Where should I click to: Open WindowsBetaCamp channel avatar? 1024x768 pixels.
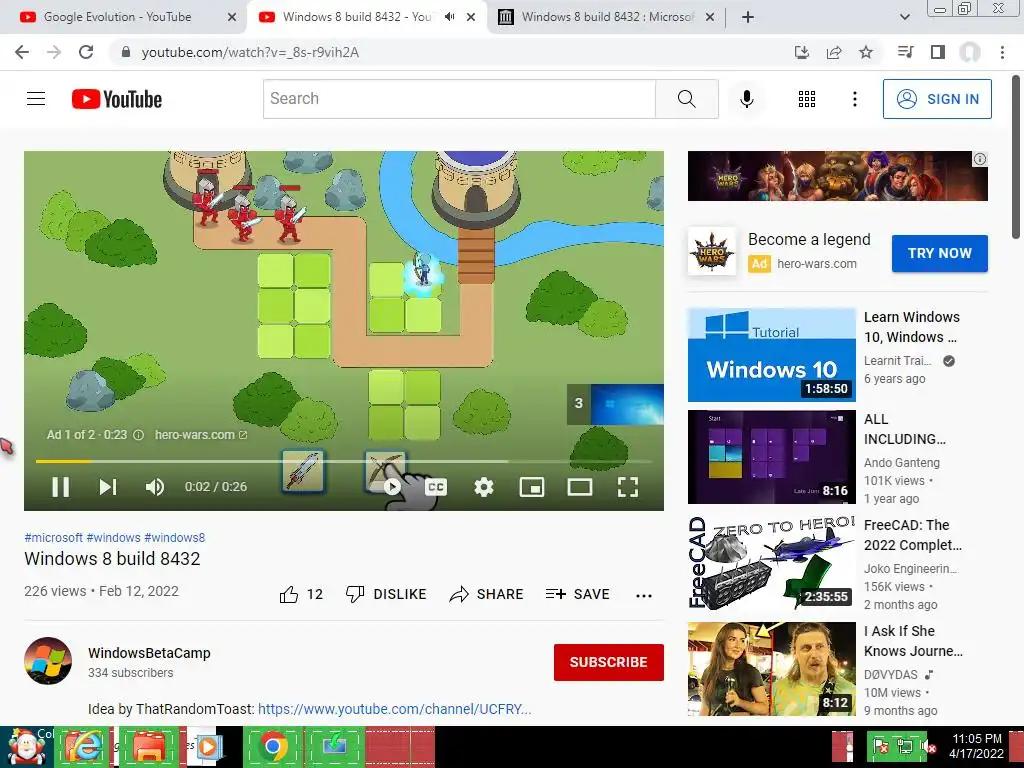(x=48, y=661)
